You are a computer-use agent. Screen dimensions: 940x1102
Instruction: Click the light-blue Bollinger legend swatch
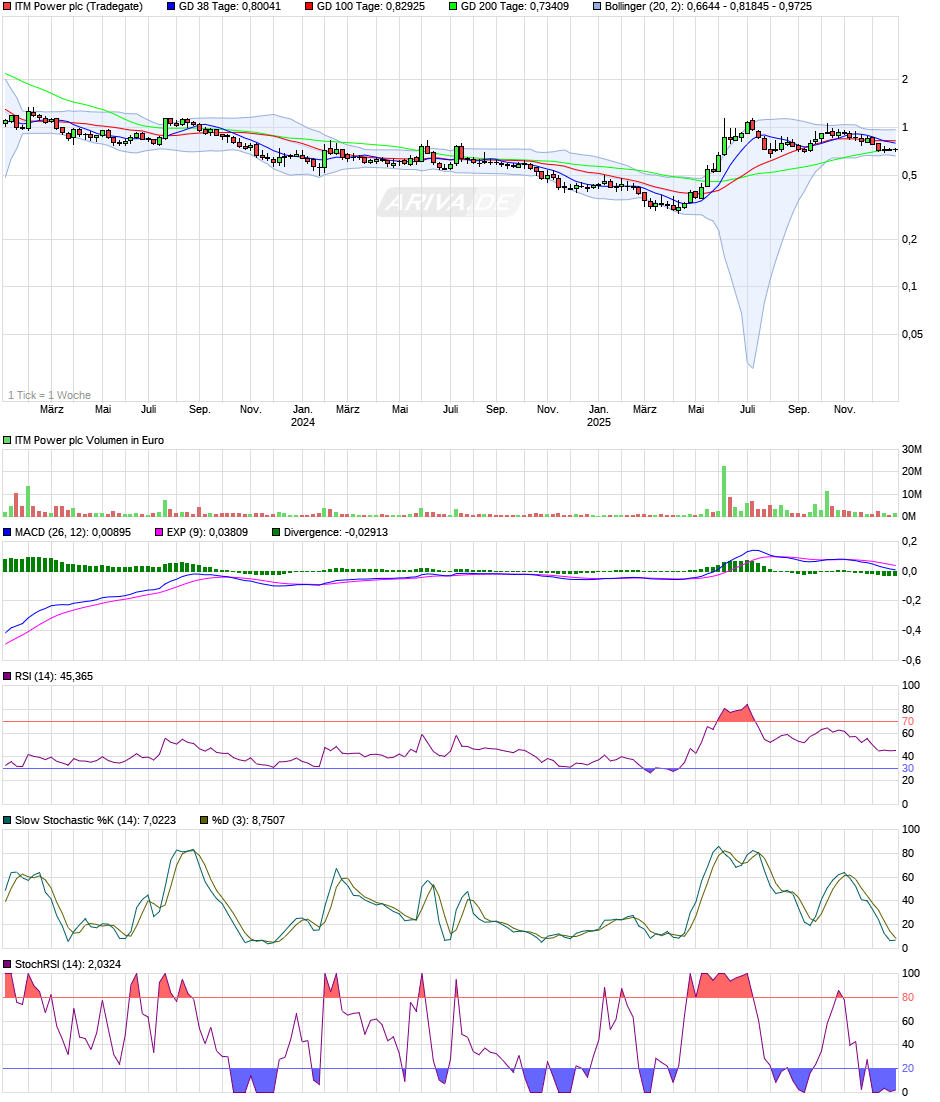(598, 6)
